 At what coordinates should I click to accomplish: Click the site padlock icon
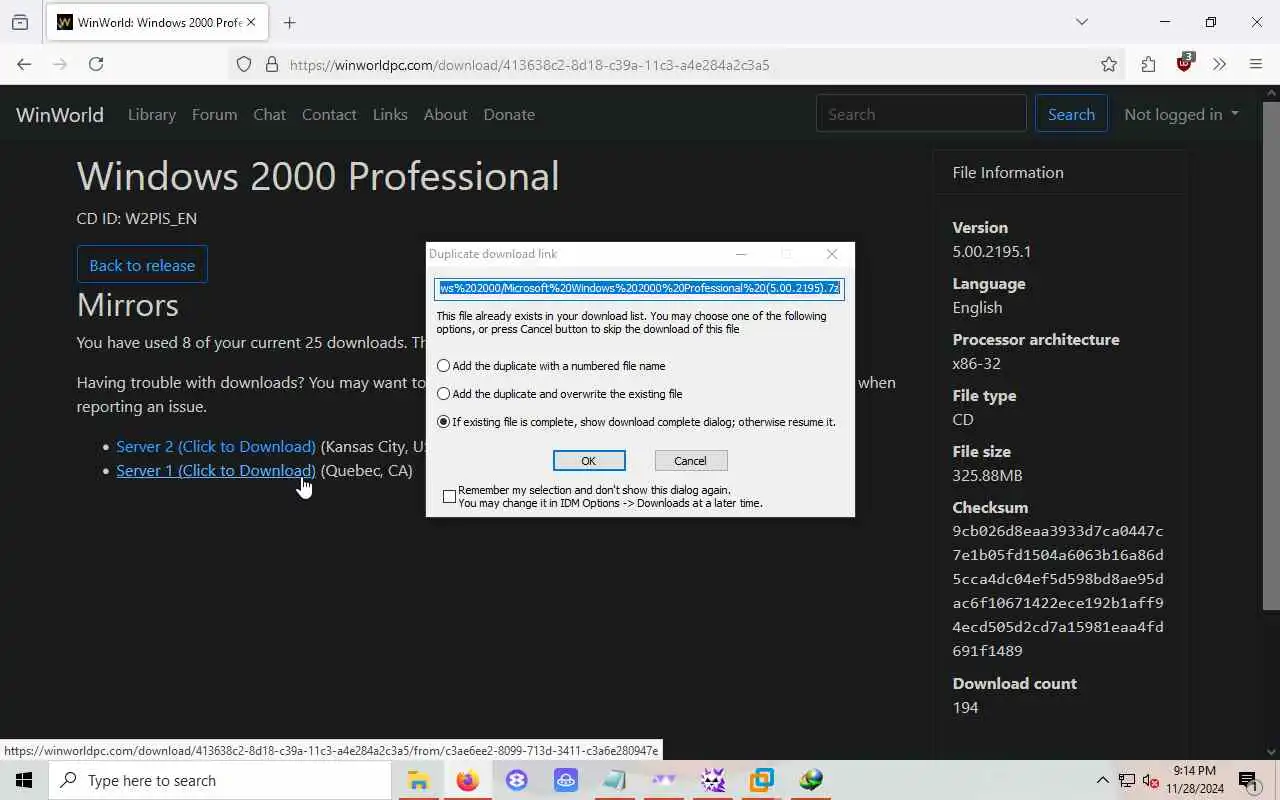(271, 64)
